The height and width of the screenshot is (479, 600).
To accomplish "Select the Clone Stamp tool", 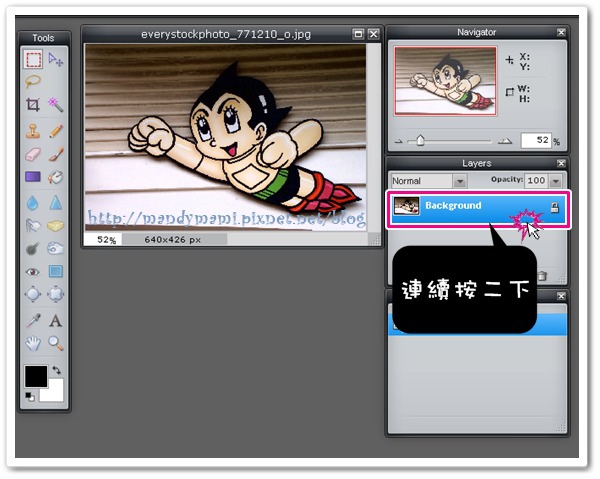I will (x=33, y=131).
